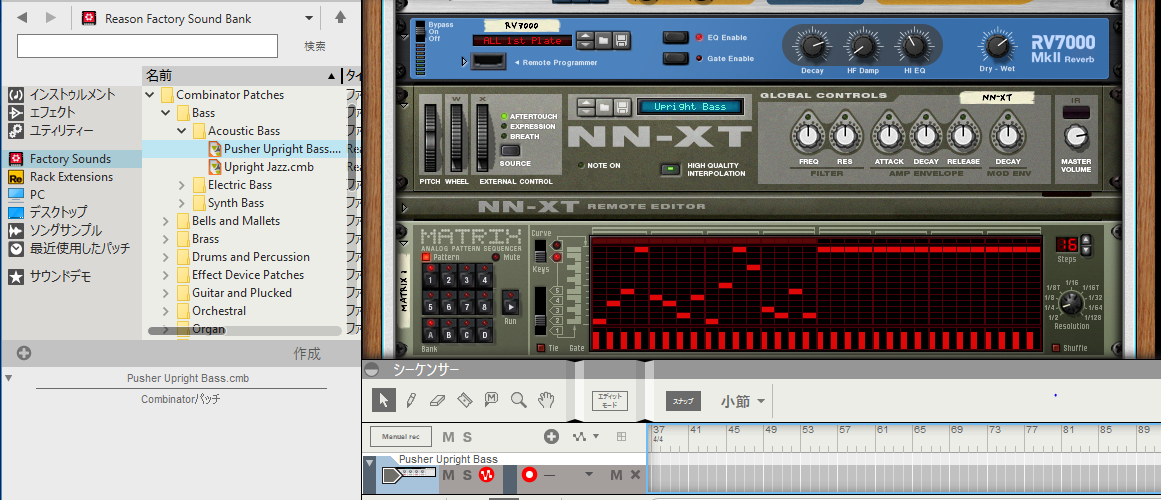This screenshot has width=1161, height=500.
Task: Unfold NN-XT Remote Editor panel
Action: point(404,207)
